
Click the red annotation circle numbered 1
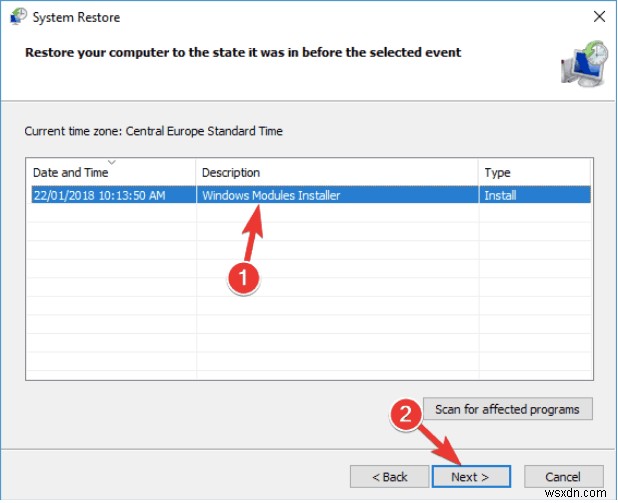[x=241, y=280]
